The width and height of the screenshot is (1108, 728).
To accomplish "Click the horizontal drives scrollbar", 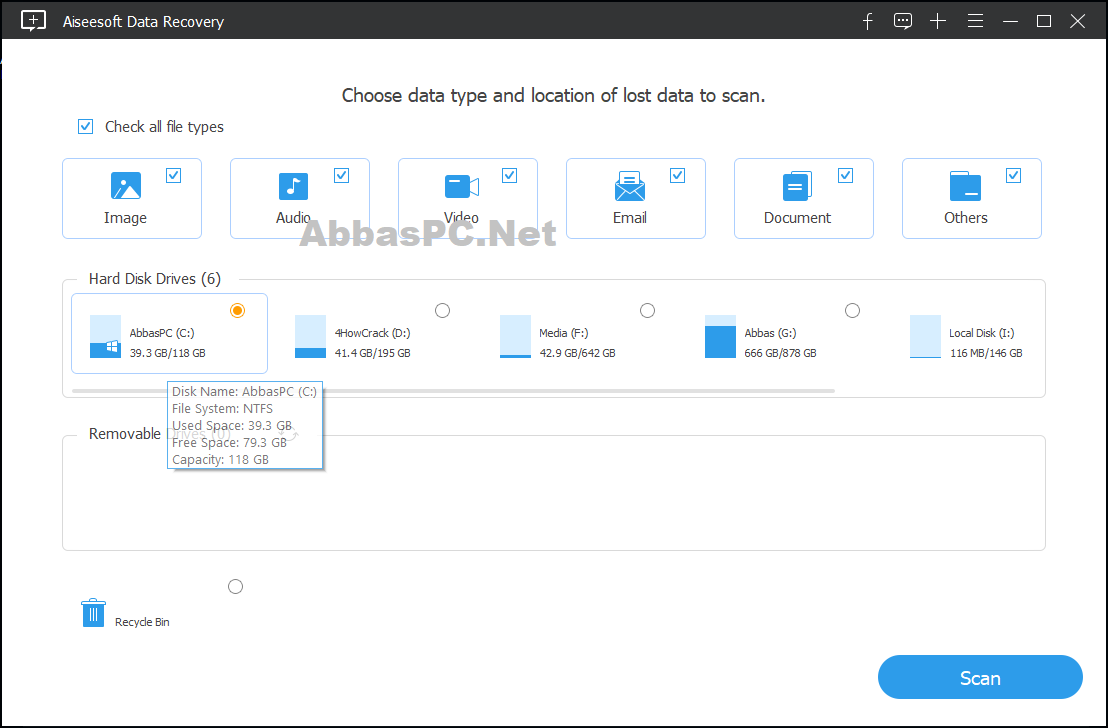I will tap(453, 390).
